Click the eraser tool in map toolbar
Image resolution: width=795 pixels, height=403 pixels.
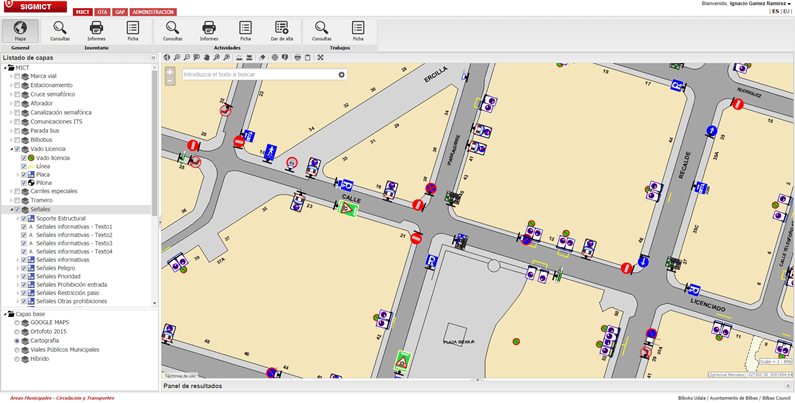(x=262, y=57)
